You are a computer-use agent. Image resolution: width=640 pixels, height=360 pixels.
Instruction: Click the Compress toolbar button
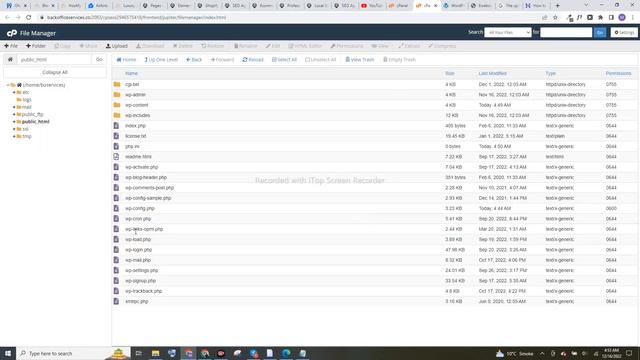(x=442, y=46)
